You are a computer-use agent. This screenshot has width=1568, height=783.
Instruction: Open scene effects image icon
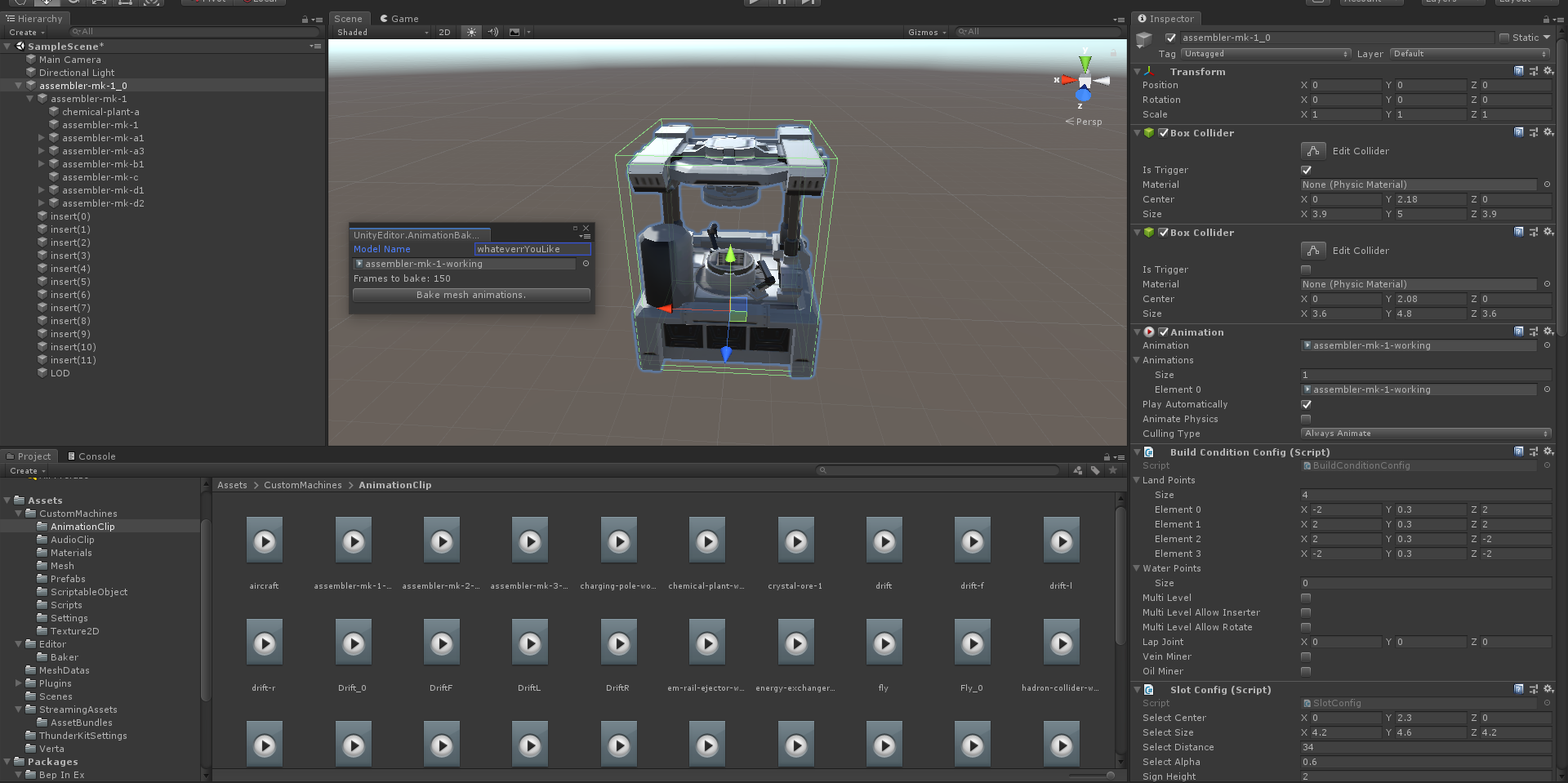(x=514, y=32)
